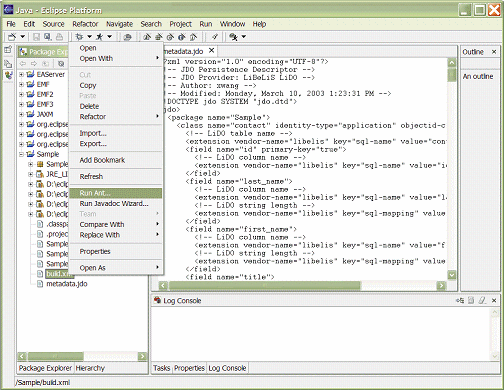
Task: Switch to the Hierarchy tab
Action: (x=90, y=368)
